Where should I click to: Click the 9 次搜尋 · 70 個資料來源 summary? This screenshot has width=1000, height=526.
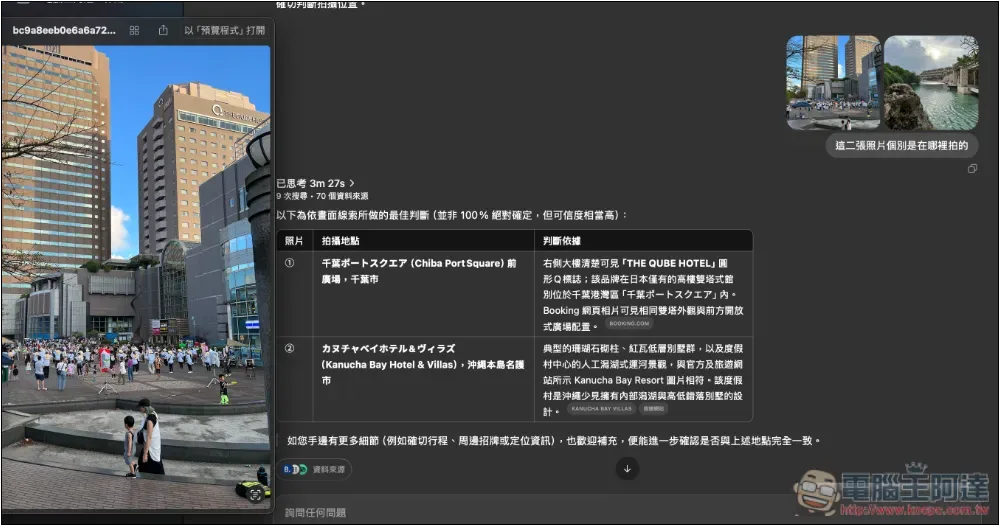point(322,196)
